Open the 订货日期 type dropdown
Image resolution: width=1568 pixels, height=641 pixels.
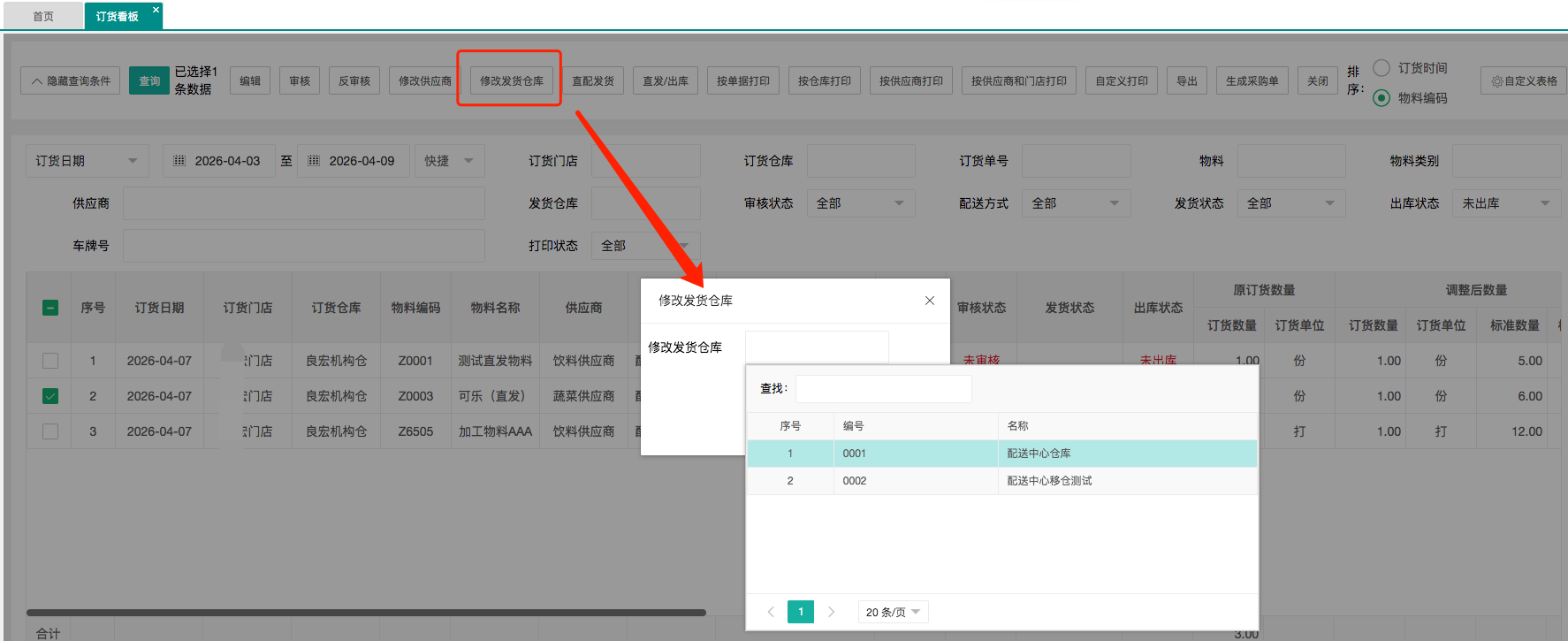pyautogui.click(x=87, y=161)
